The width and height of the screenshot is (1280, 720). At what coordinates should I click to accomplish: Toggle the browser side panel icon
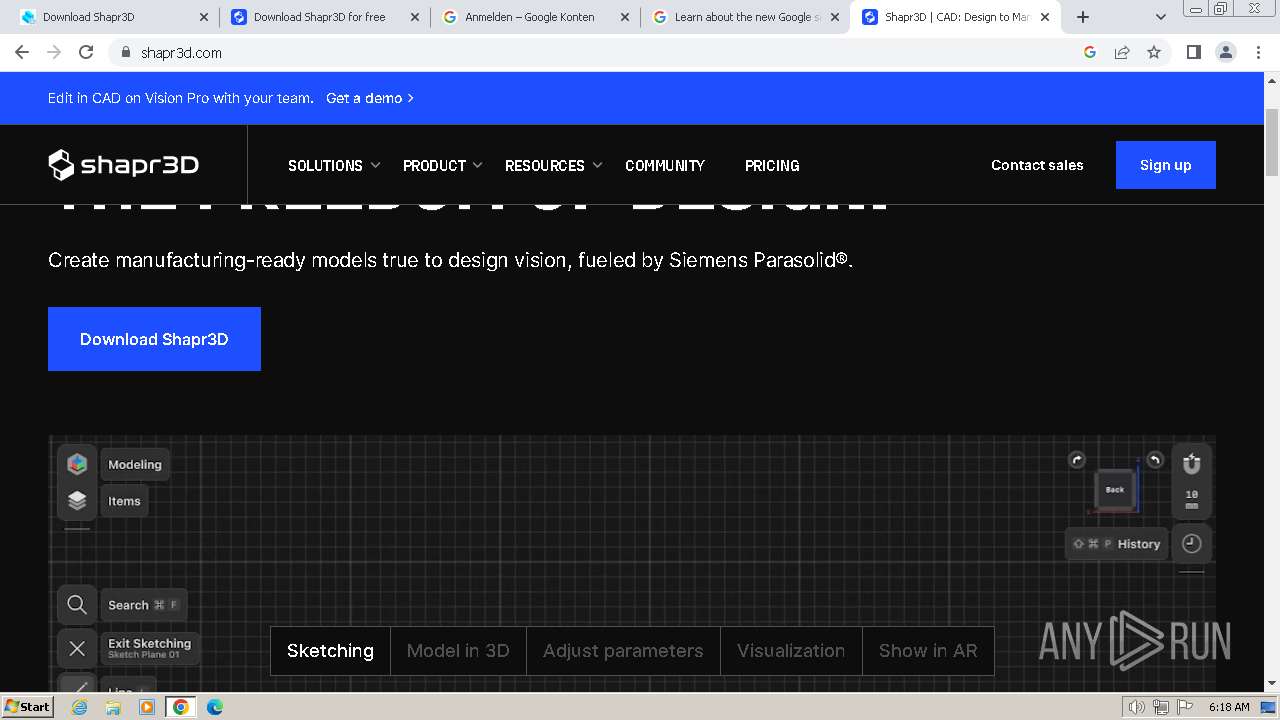coord(1193,52)
